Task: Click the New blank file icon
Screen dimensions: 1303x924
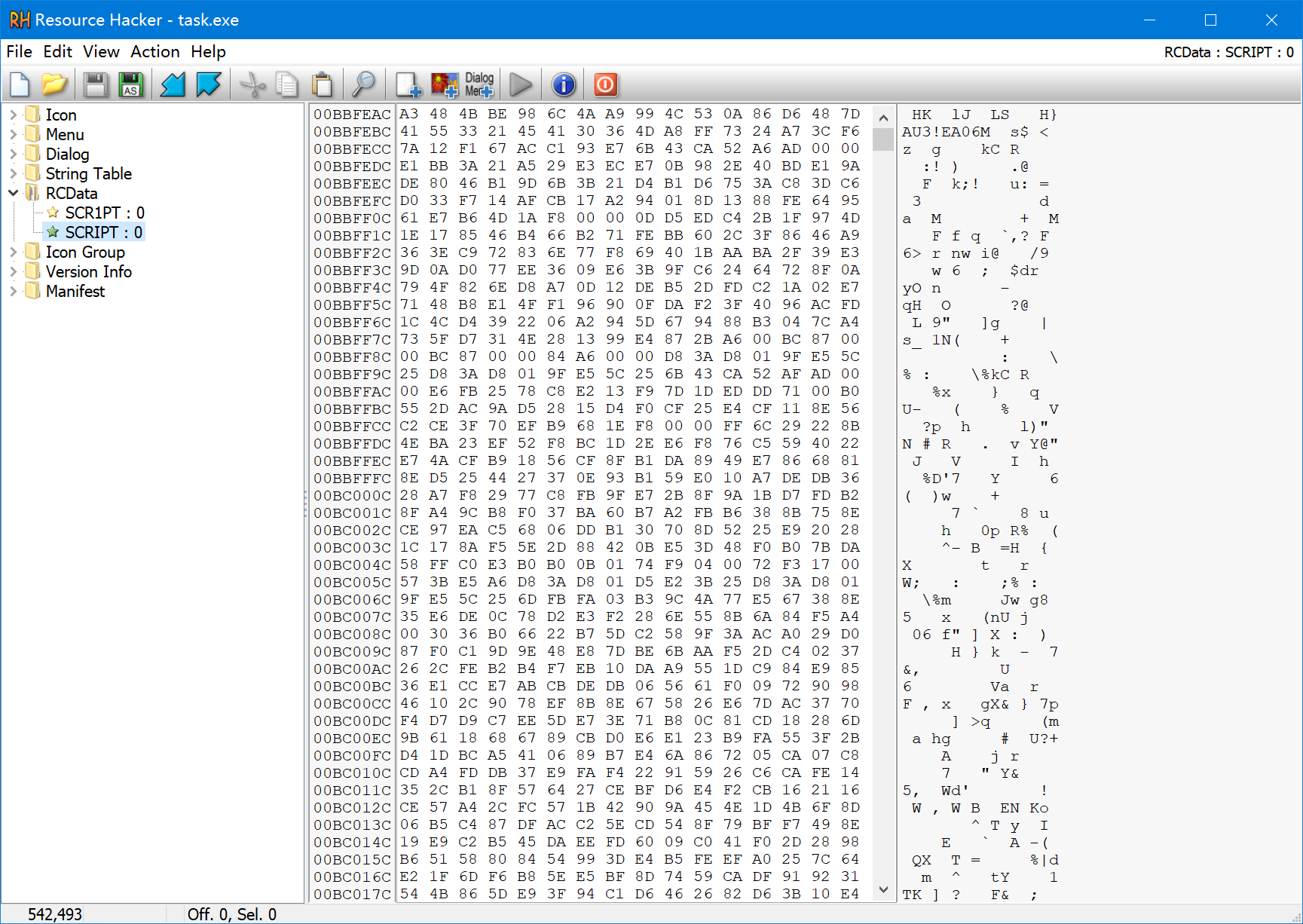Action: pyautogui.click(x=20, y=84)
